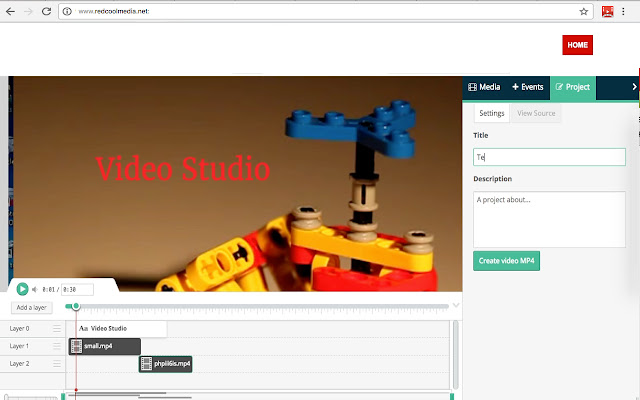This screenshot has width=640, height=400.
Task: Click the Create video MP4 button
Action: tap(507, 261)
